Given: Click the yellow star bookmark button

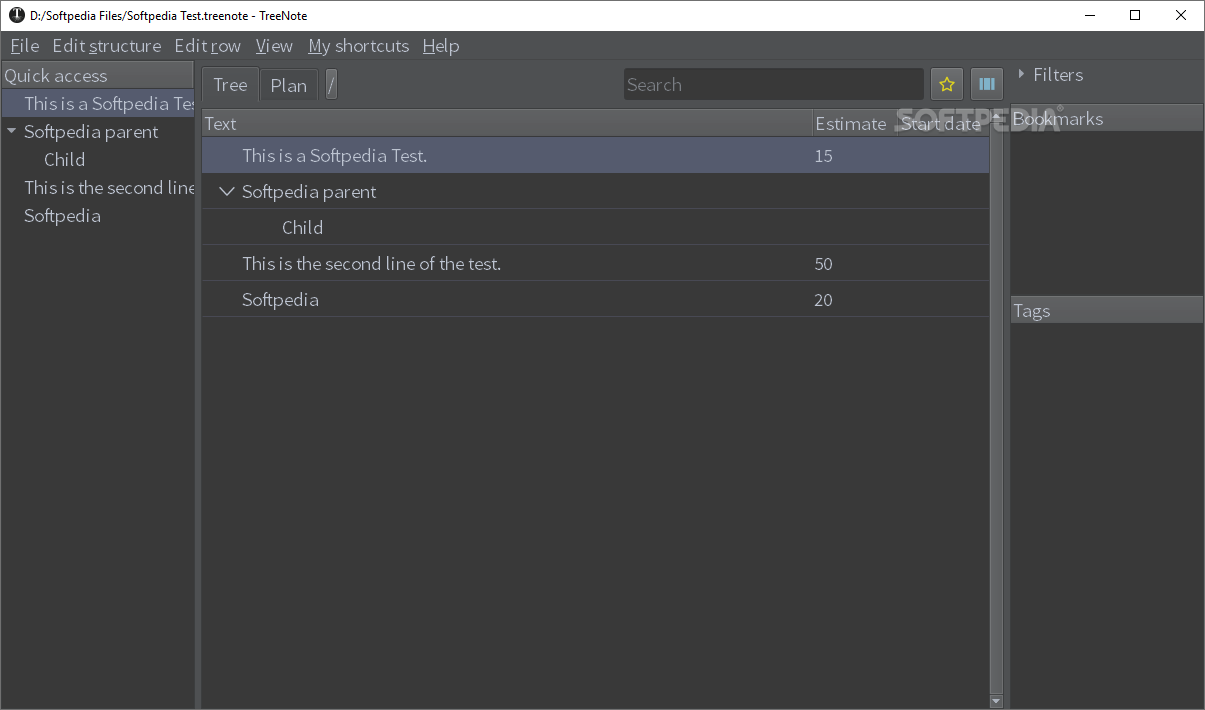Looking at the screenshot, I should pos(947,85).
